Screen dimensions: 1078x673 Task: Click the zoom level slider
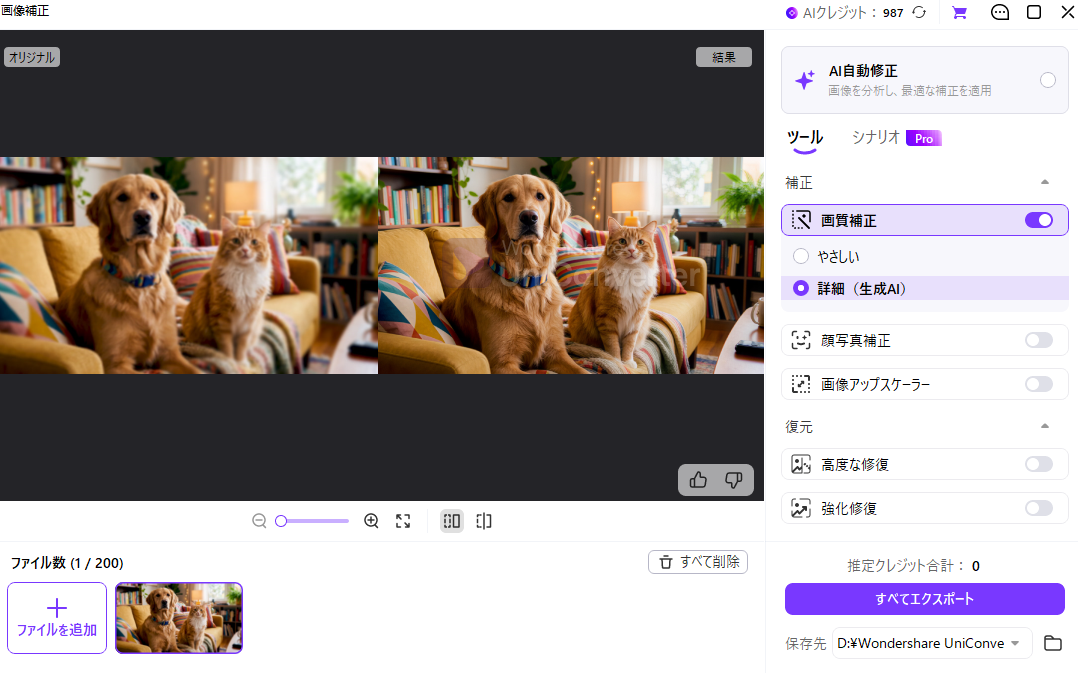[x=311, y=521]
